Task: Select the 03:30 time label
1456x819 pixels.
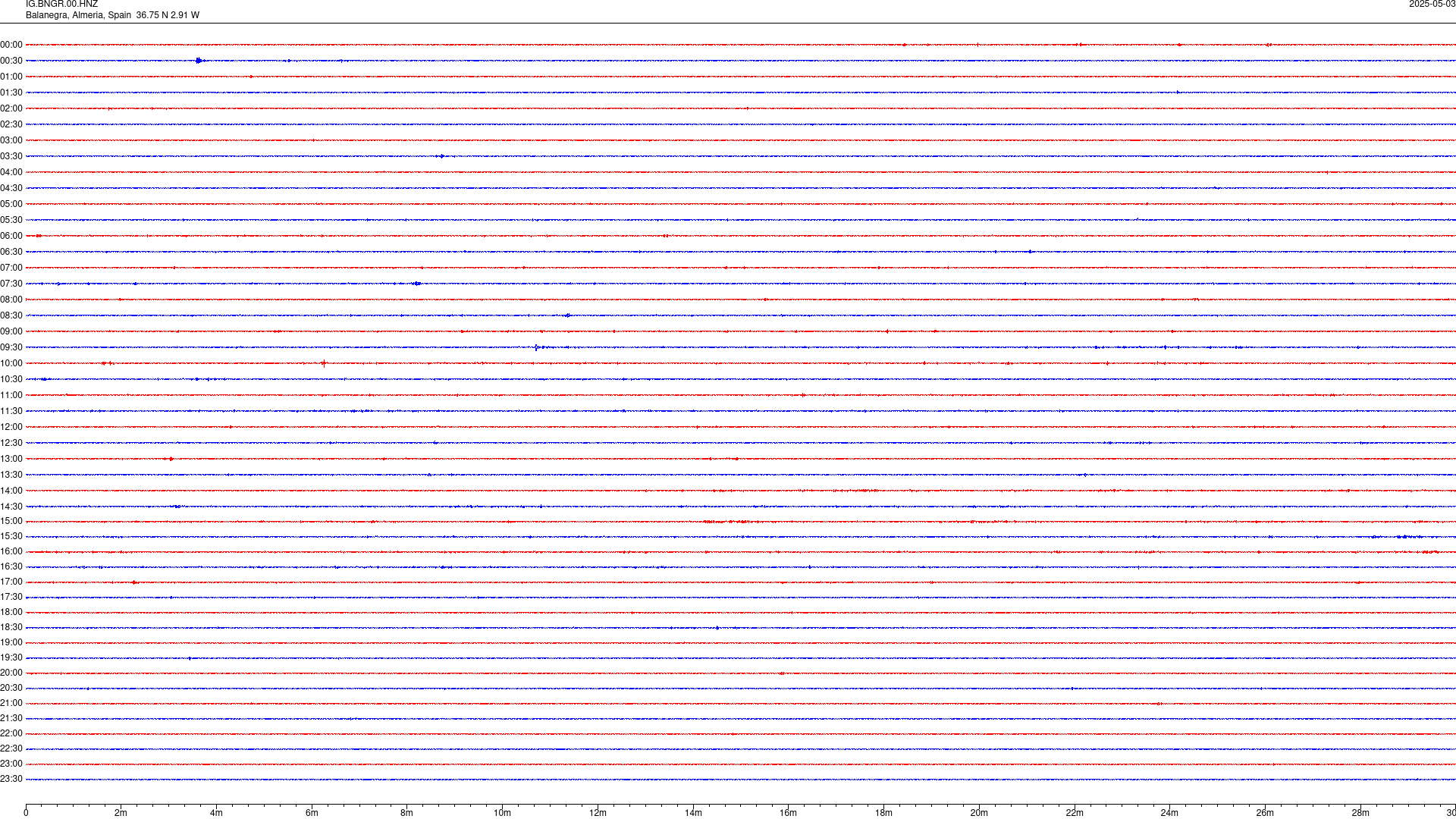Action: (11, 156)
